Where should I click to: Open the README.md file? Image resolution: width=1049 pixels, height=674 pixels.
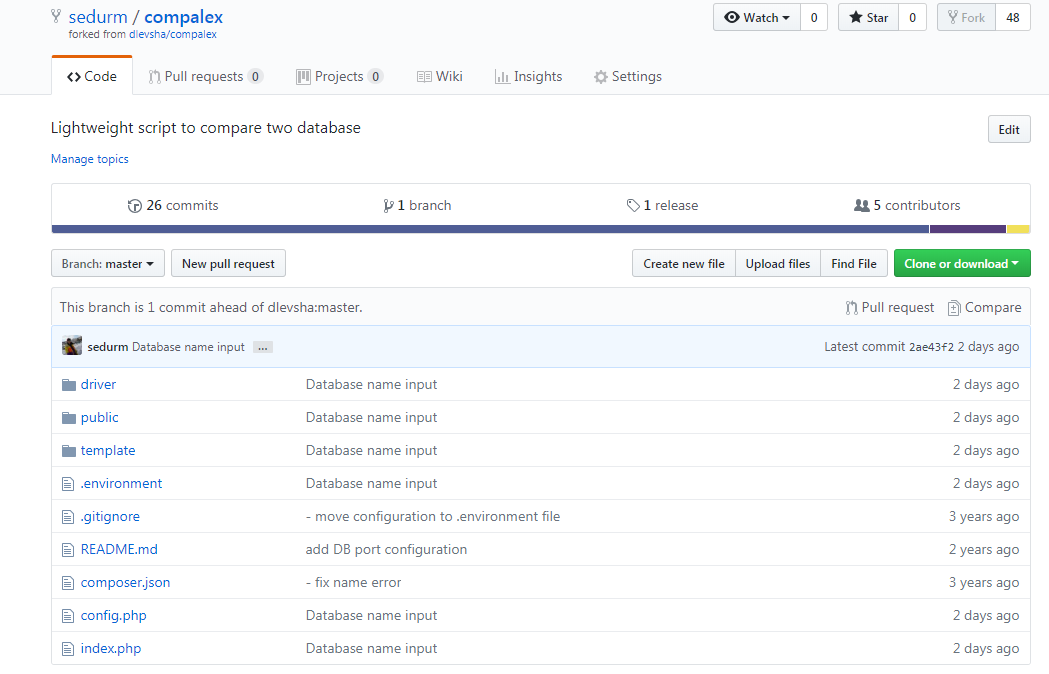(x=119, y=550)
